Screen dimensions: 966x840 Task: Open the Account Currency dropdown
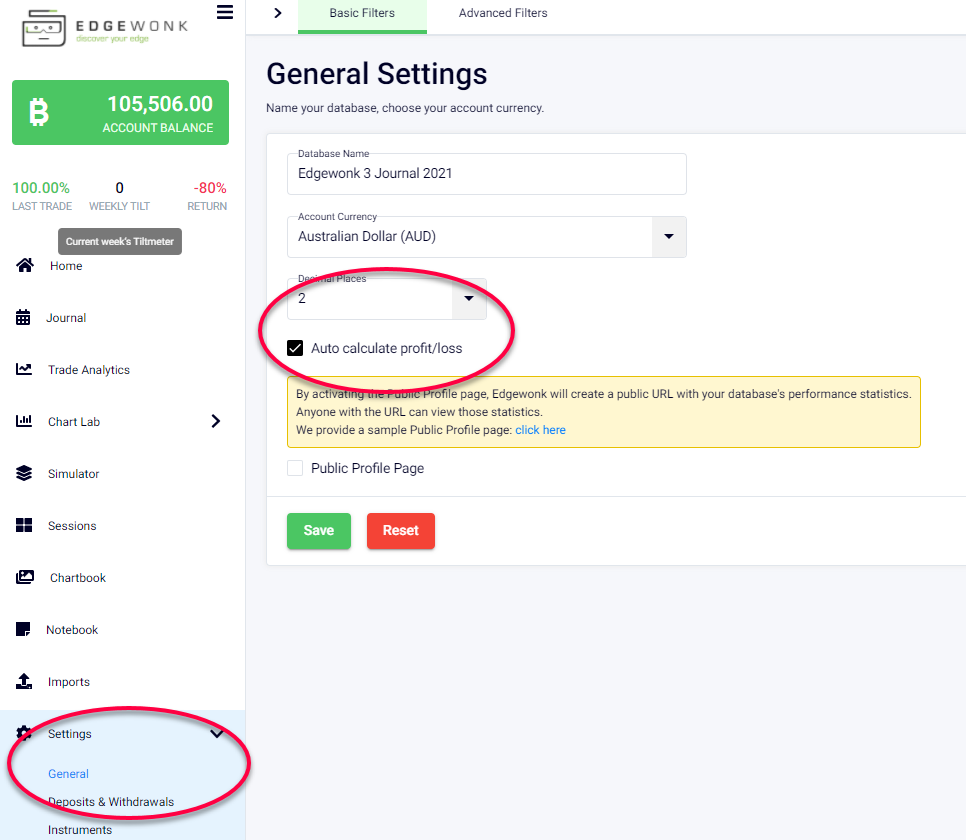click(x=668, y=237)
